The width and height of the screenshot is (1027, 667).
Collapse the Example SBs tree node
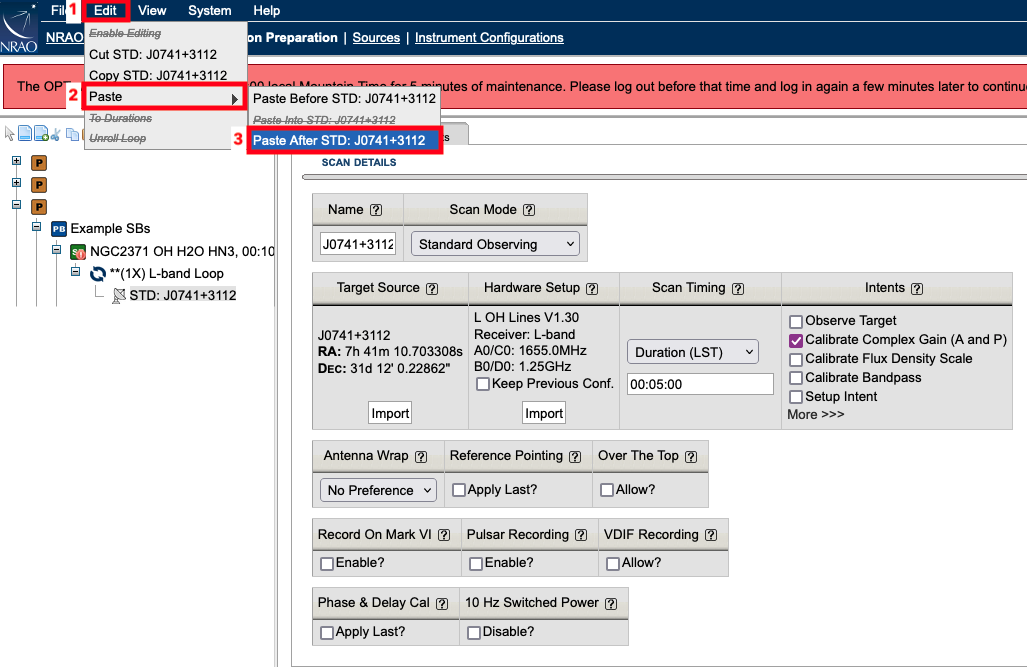pos(36,228)
